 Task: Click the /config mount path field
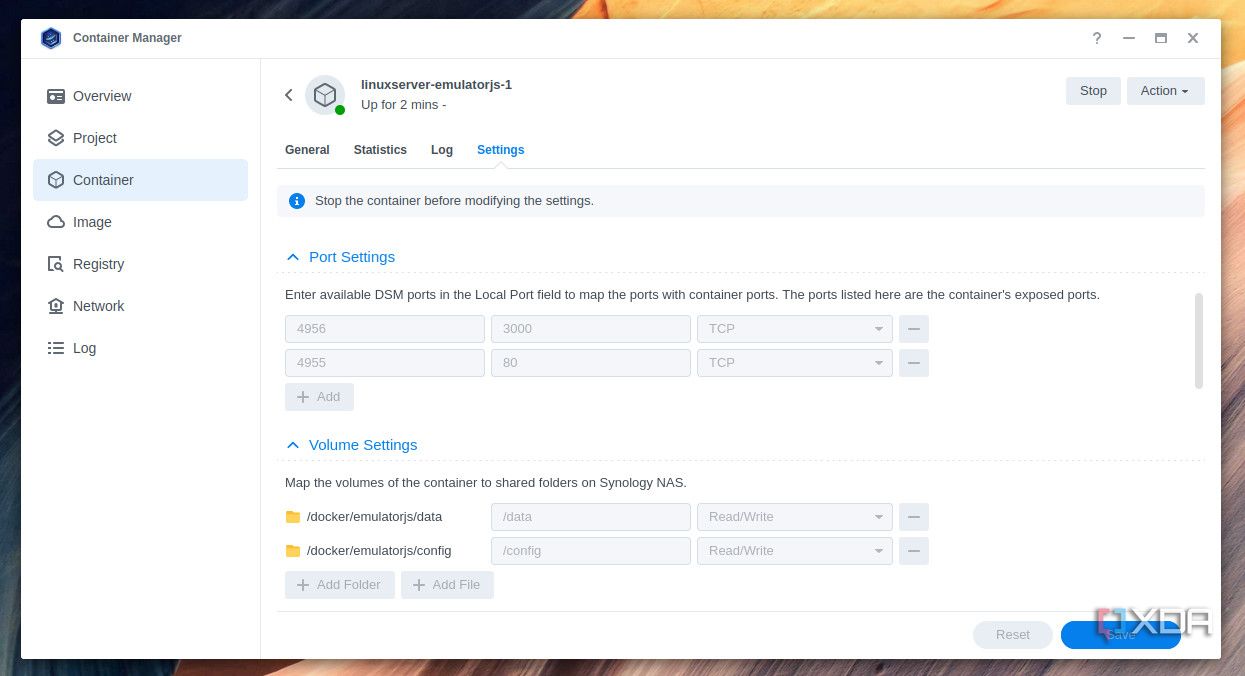[x=591, y=551]
